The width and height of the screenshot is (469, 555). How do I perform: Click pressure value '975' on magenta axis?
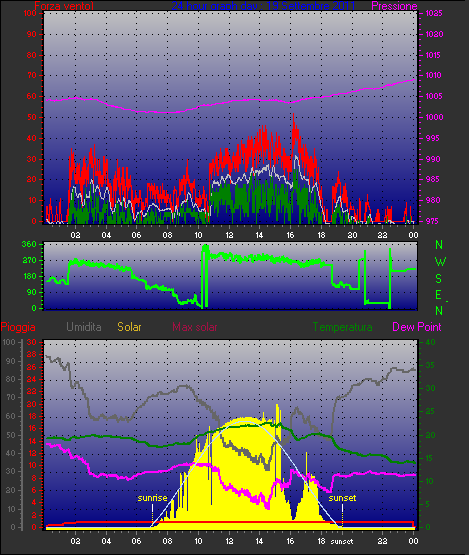tap(433, 221)
